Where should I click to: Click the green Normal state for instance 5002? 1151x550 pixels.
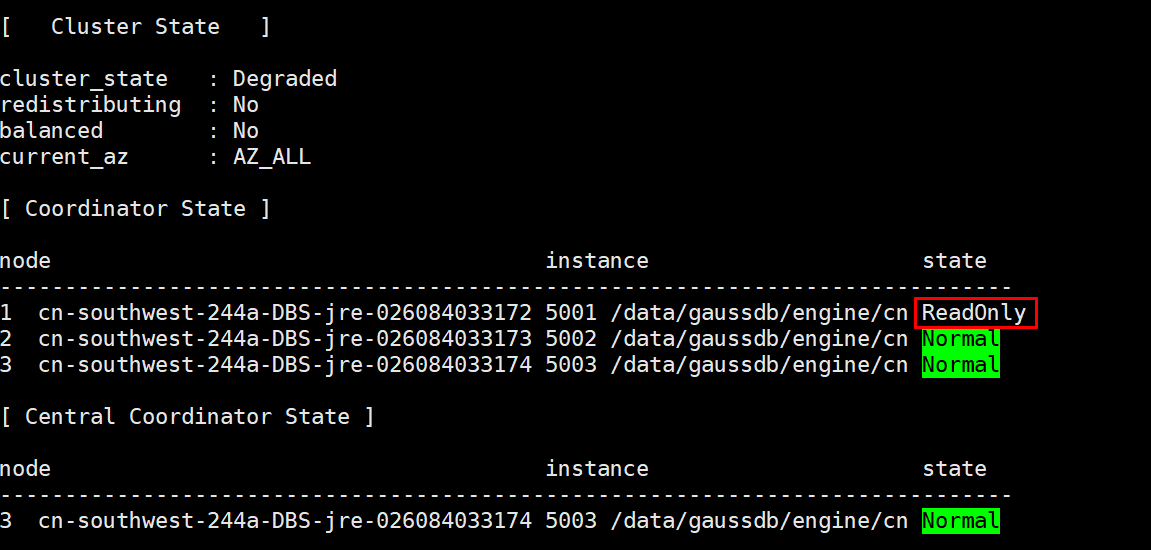point(961,339)
